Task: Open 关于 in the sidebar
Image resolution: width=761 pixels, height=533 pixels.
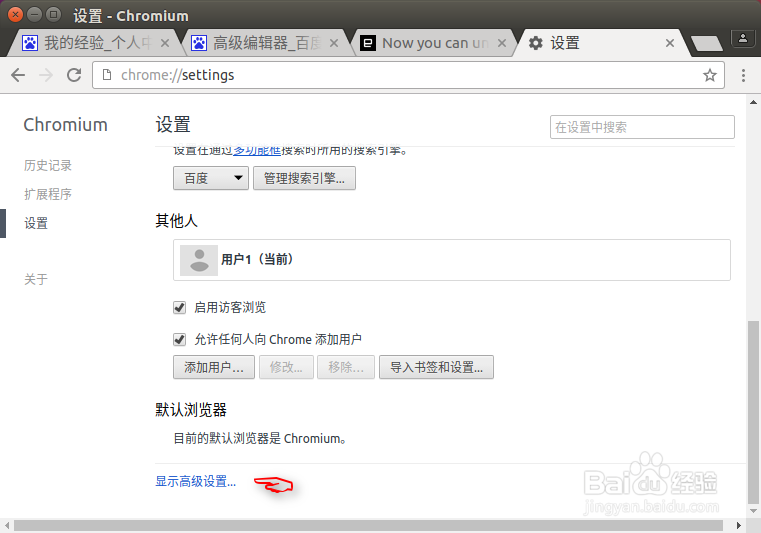Action: 36,279
